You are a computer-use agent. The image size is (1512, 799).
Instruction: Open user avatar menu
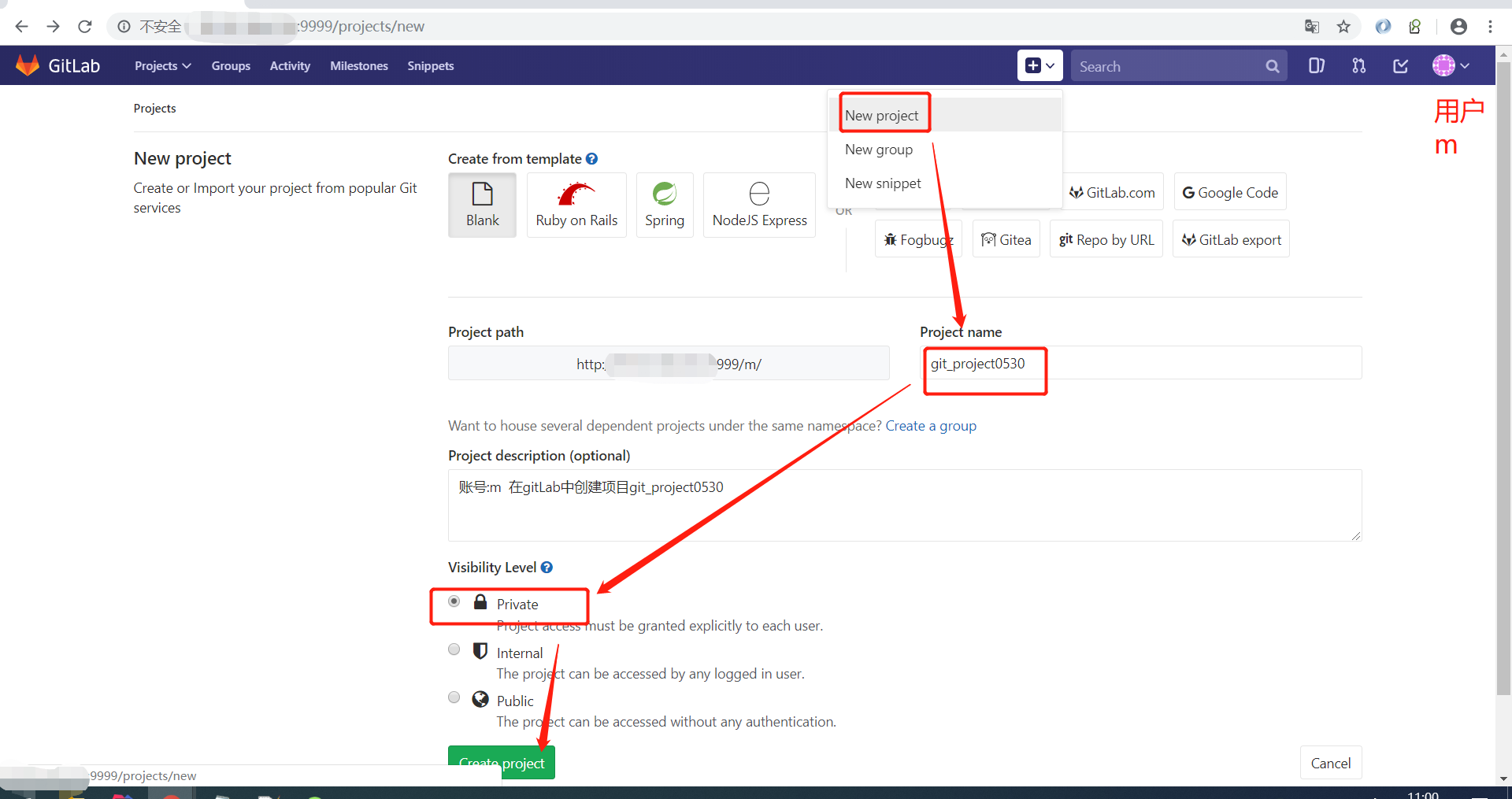point(1451,65)
